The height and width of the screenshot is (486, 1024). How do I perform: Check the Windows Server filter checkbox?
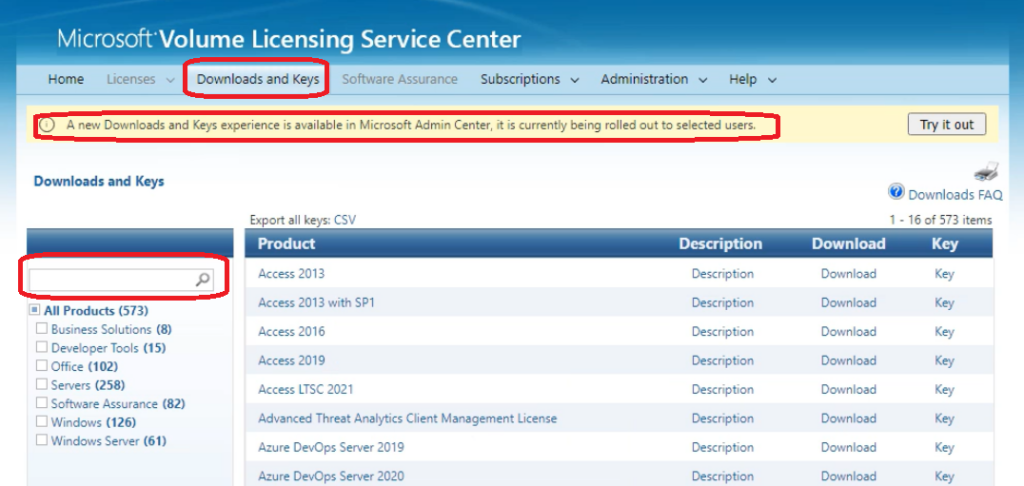tap(42, 440)
